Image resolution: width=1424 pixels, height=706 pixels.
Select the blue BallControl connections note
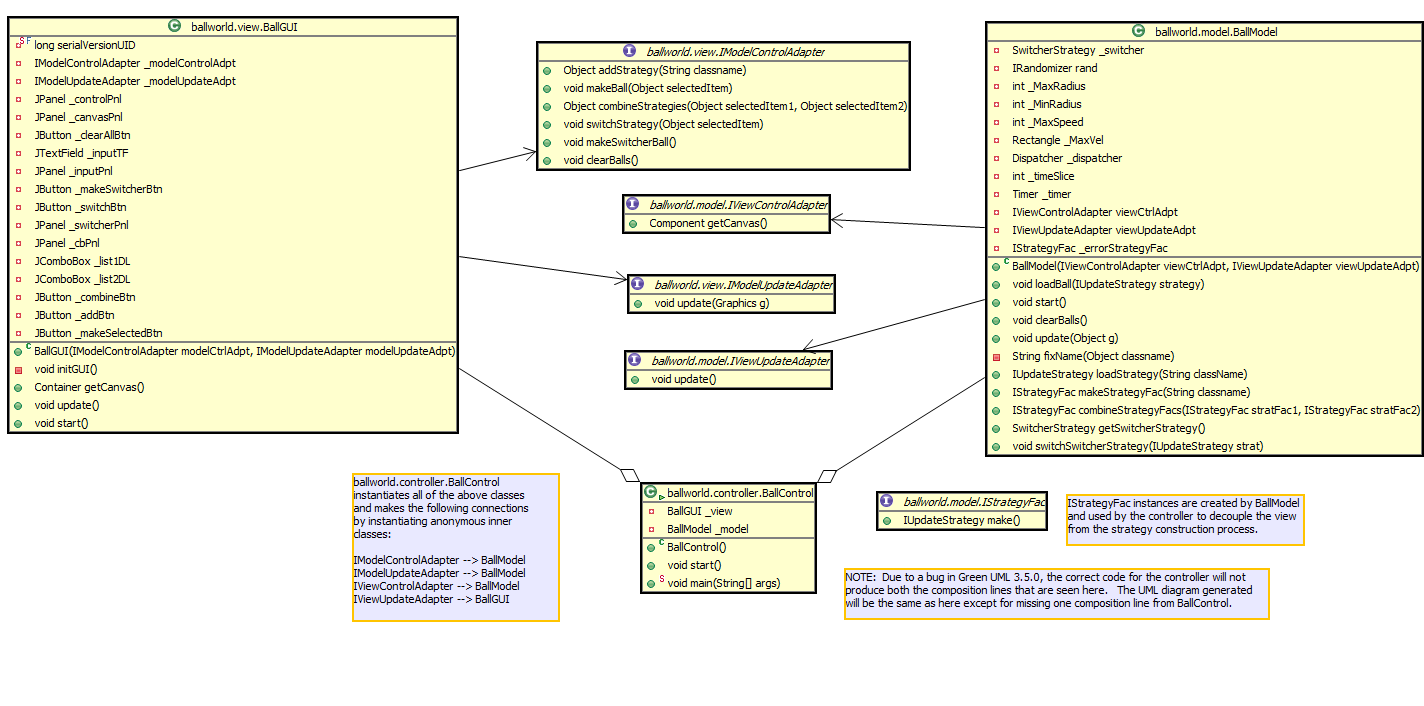455,547
